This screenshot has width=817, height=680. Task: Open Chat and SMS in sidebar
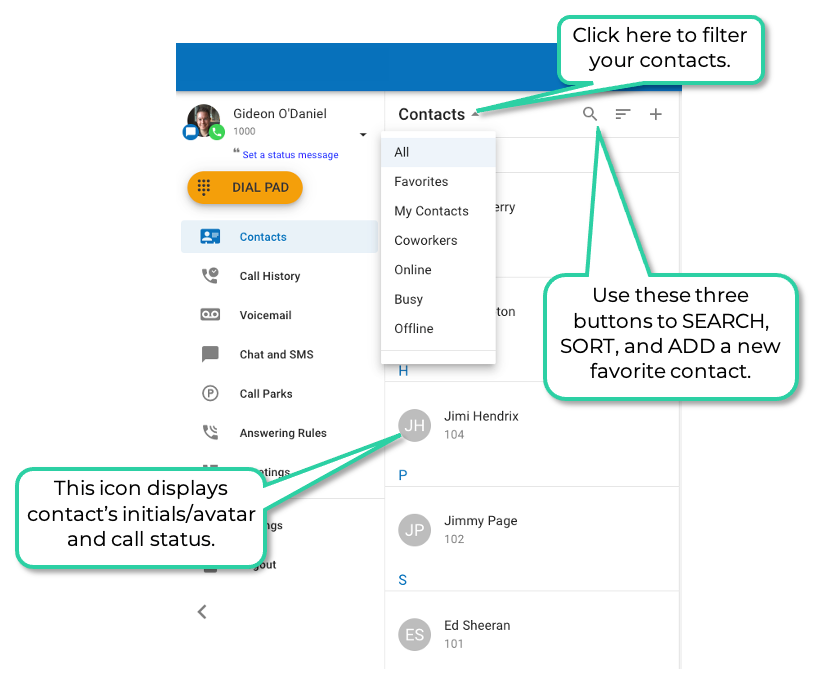276,354
